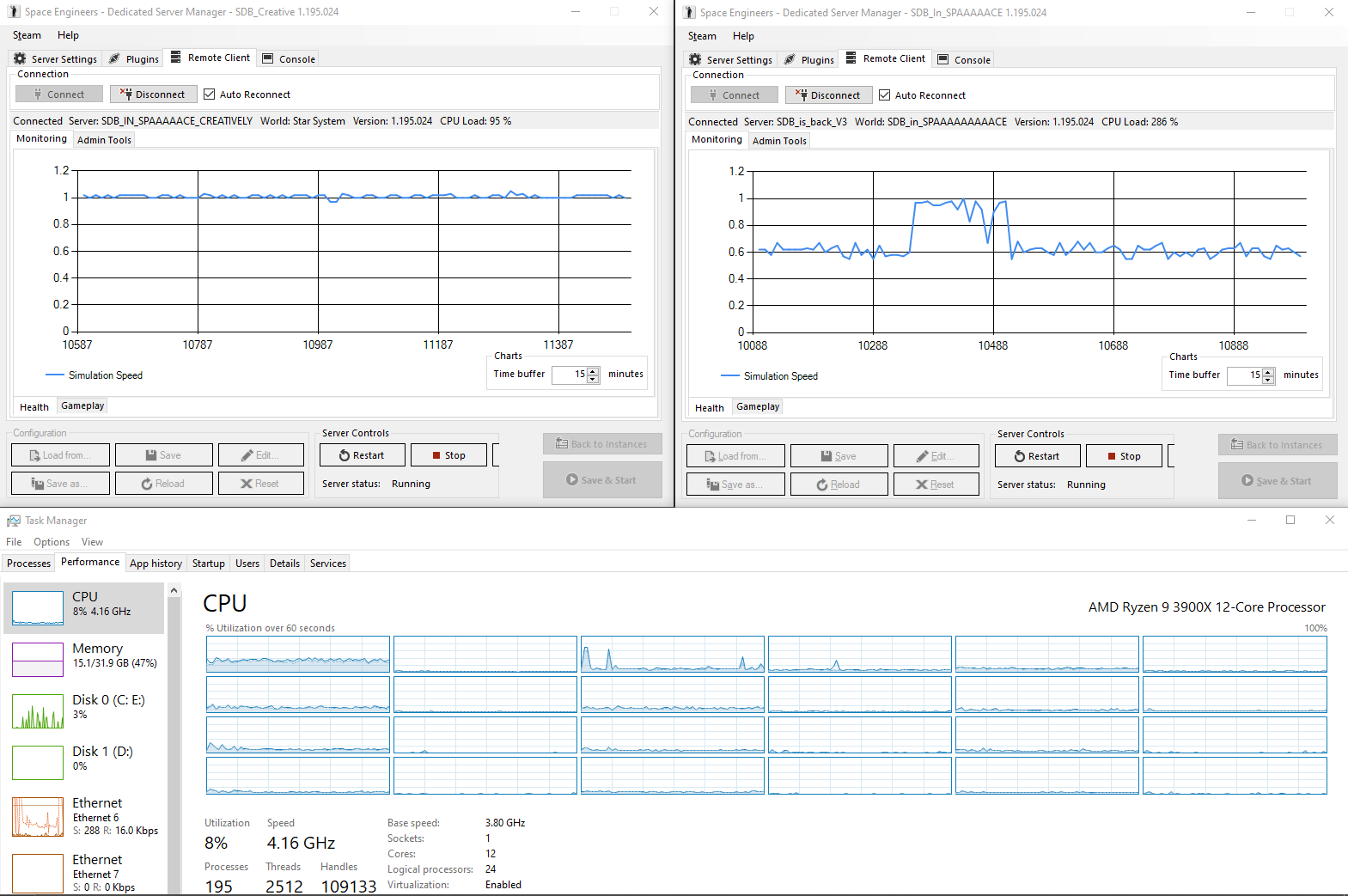
Task: Click the Remote Client icon in right window
Action: [x=851, y=58]
